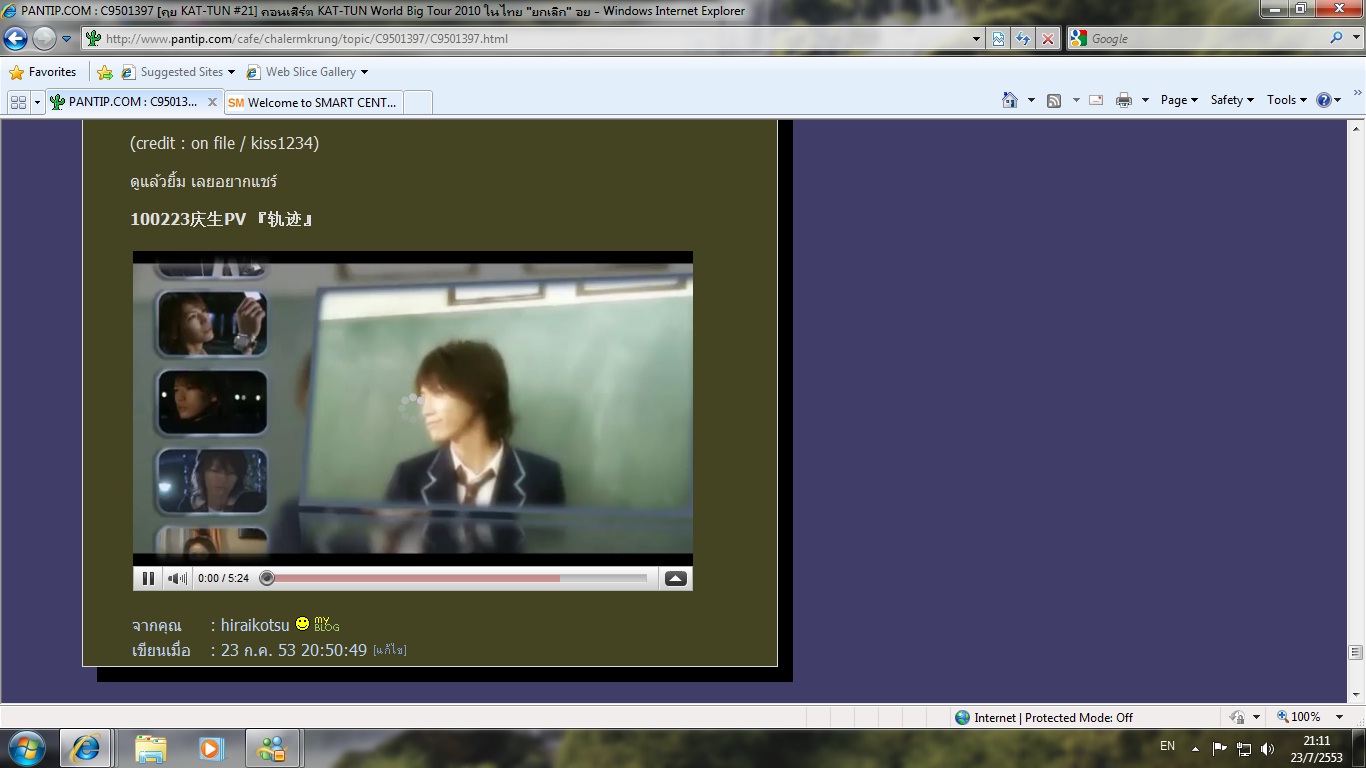Expand the address bar history dropdown
Viewport: 1366px width, 768px height.
click(977, 39)
